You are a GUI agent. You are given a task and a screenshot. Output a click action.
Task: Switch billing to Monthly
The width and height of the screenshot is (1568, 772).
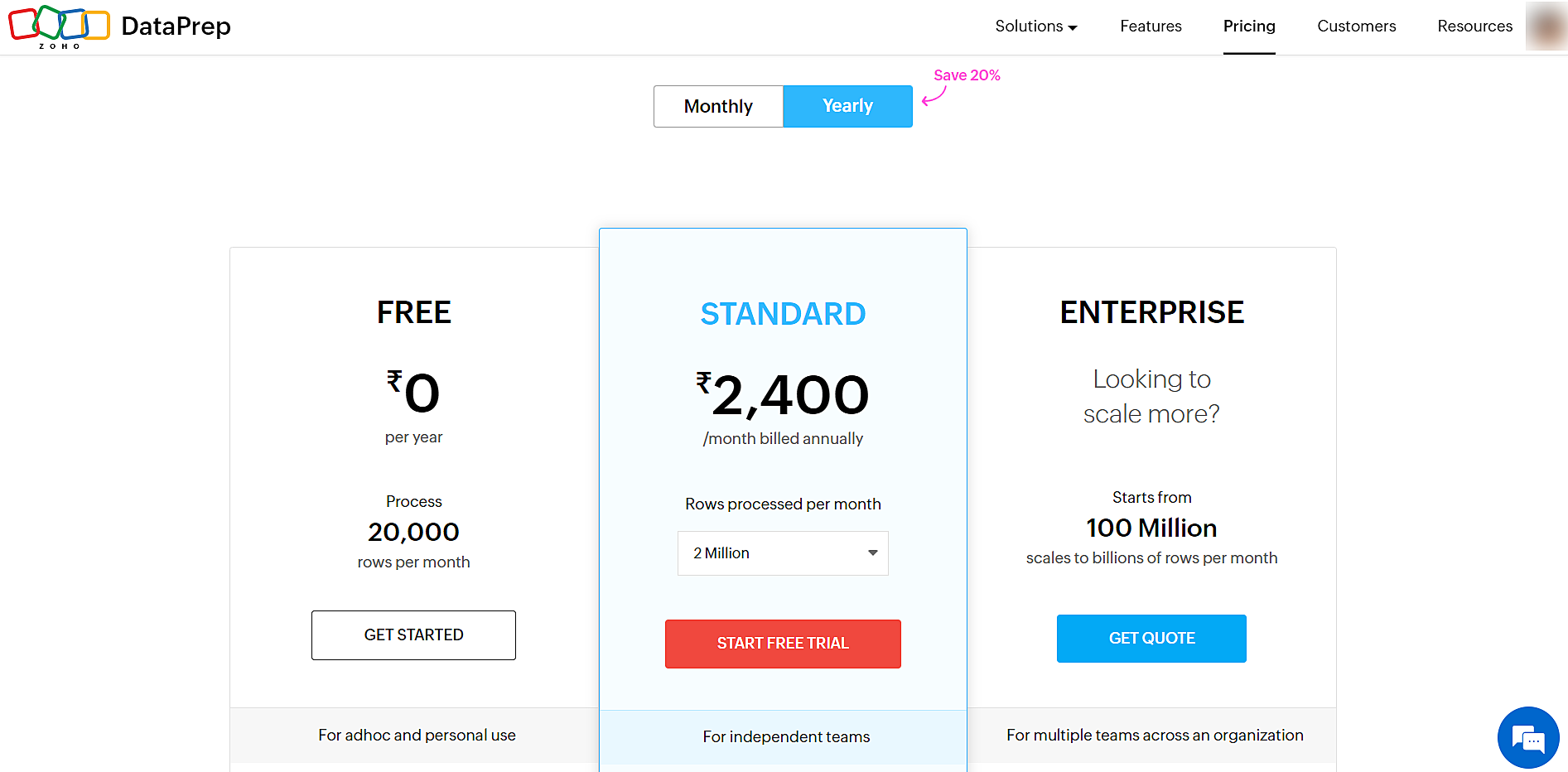718,106
